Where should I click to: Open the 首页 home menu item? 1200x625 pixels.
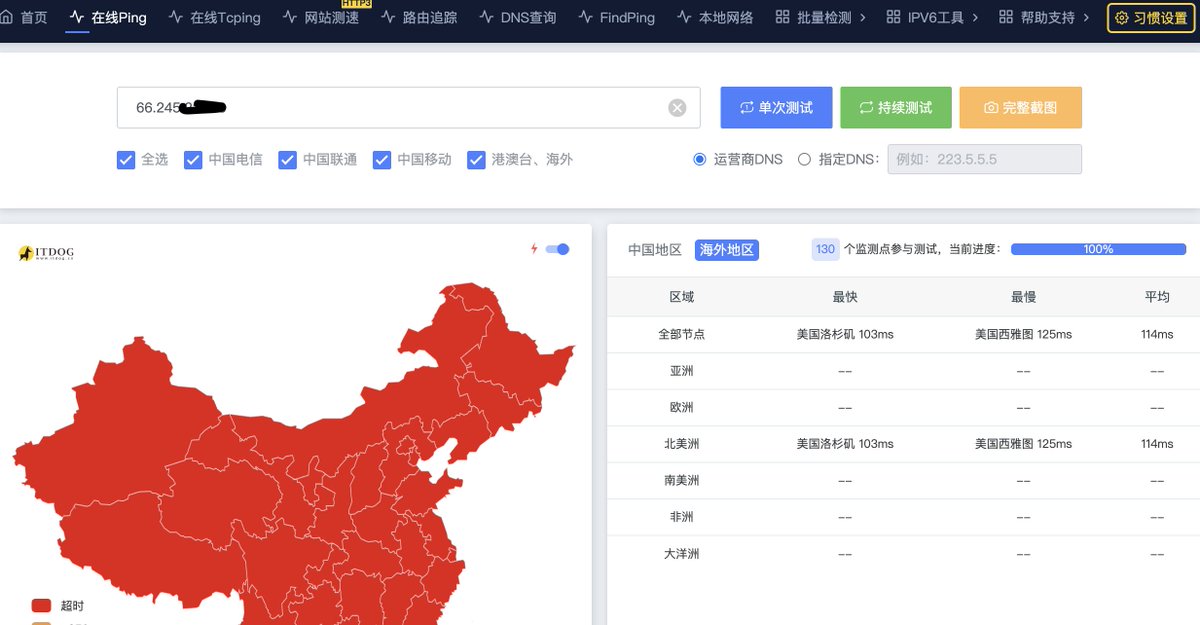24,17
